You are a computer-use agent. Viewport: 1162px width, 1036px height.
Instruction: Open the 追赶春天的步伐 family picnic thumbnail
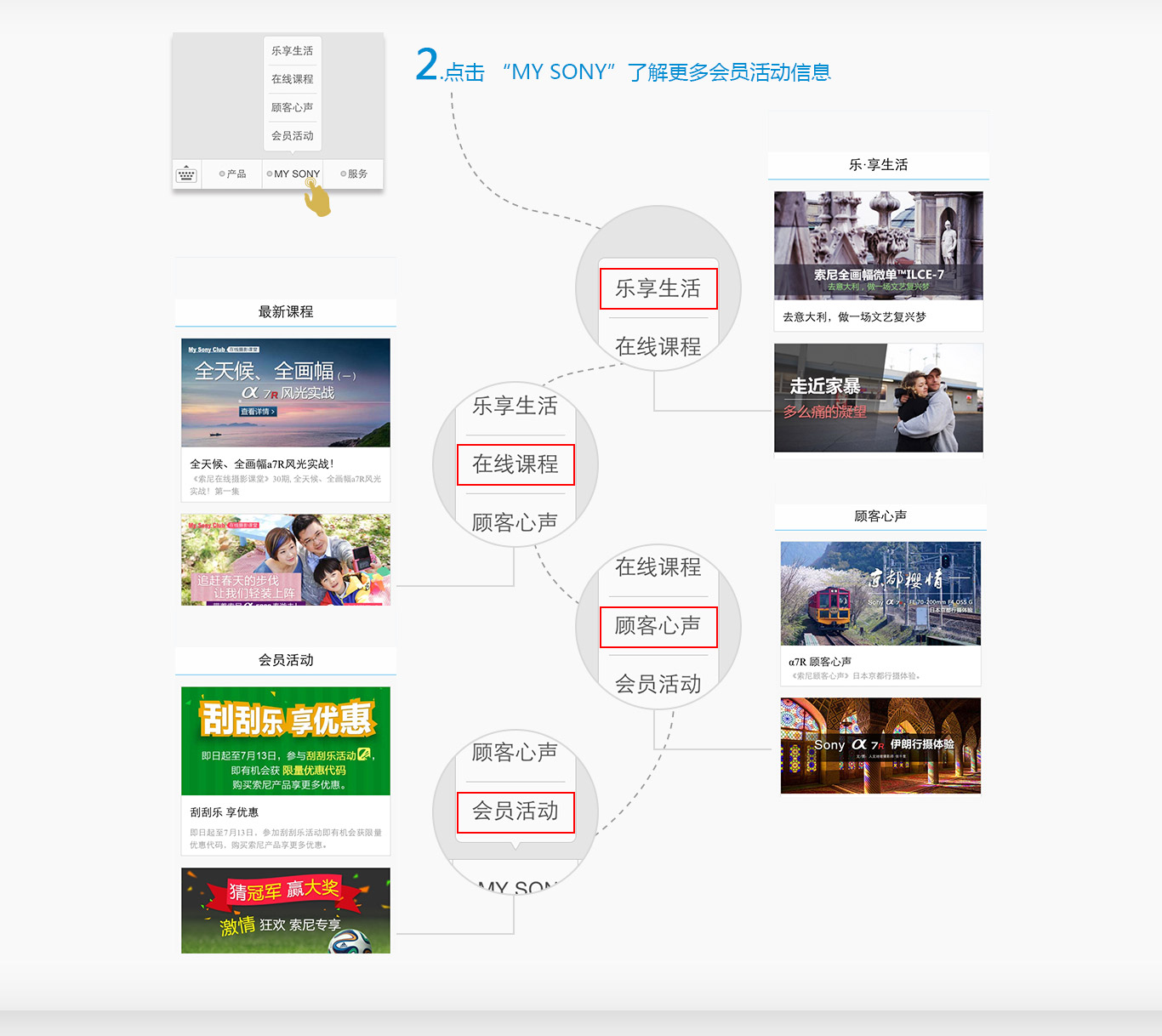pos(286,560)
